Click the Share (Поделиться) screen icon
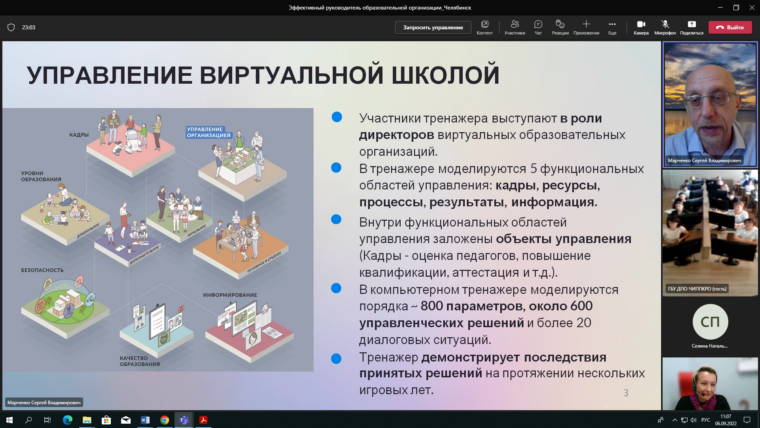The height and width of the screenshot is (428, 760). (x=691, y=27)
